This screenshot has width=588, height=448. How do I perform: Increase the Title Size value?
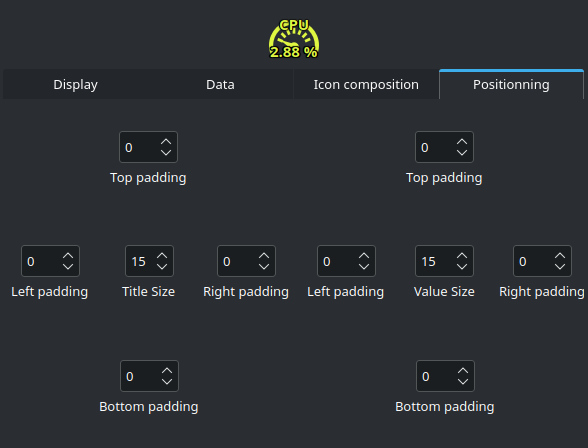pyautogui.click(x=162, y=256)
